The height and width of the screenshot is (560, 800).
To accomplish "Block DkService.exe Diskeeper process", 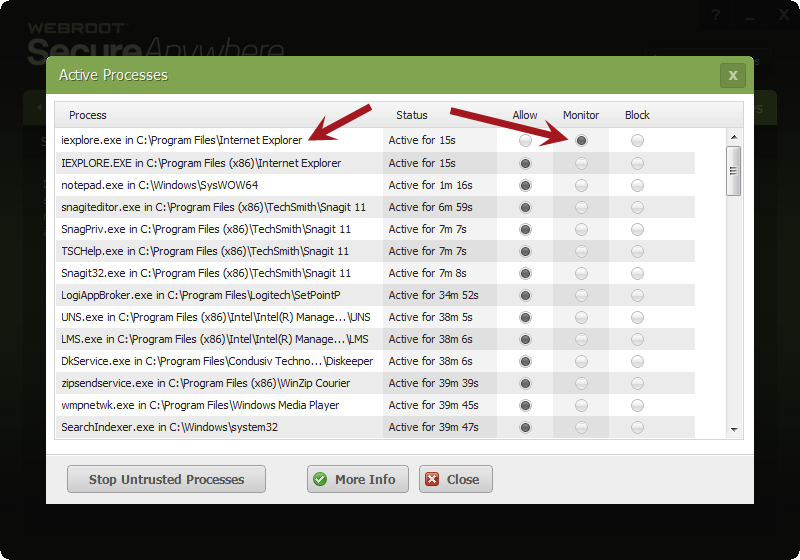I will tap(637, 361).
